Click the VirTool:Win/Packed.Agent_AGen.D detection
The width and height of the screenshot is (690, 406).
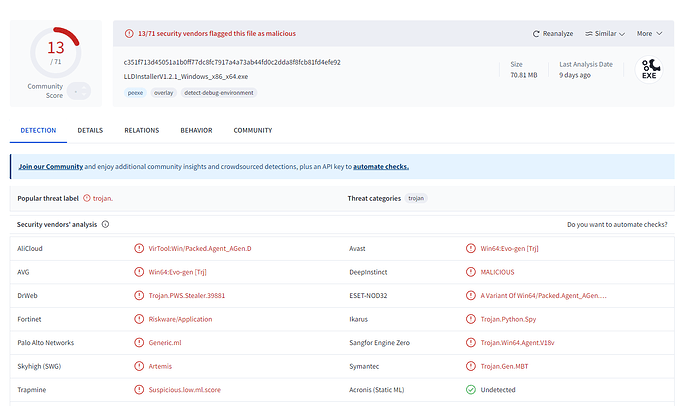click(200, 249)
